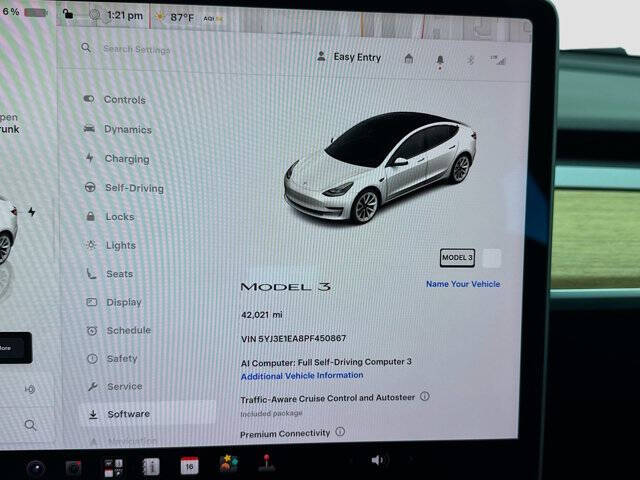This screenshot has width=640, height=480.
Task: Tap the Name Your Vehicle link
Action: coord(463,284)
